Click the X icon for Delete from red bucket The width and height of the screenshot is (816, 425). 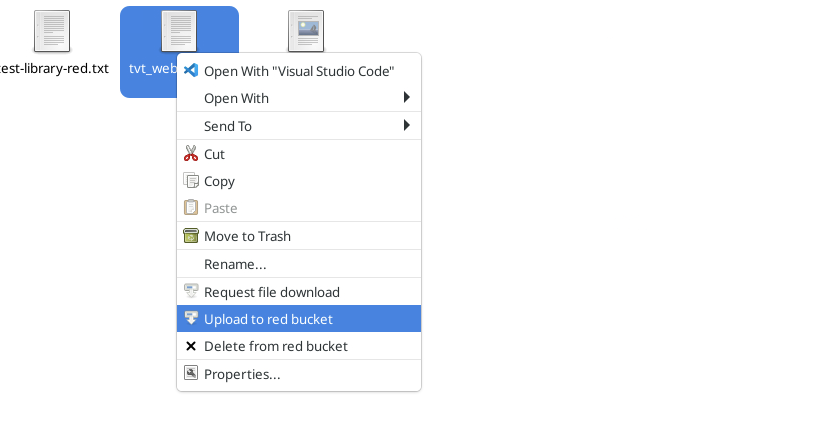point(191,346)
